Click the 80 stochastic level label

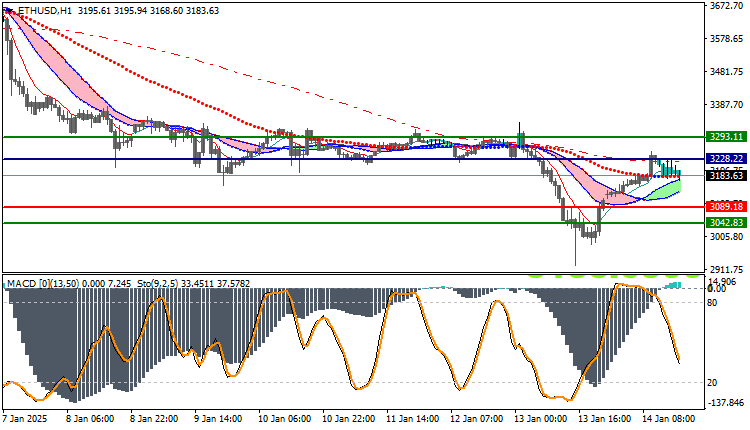tap(712, 302)
